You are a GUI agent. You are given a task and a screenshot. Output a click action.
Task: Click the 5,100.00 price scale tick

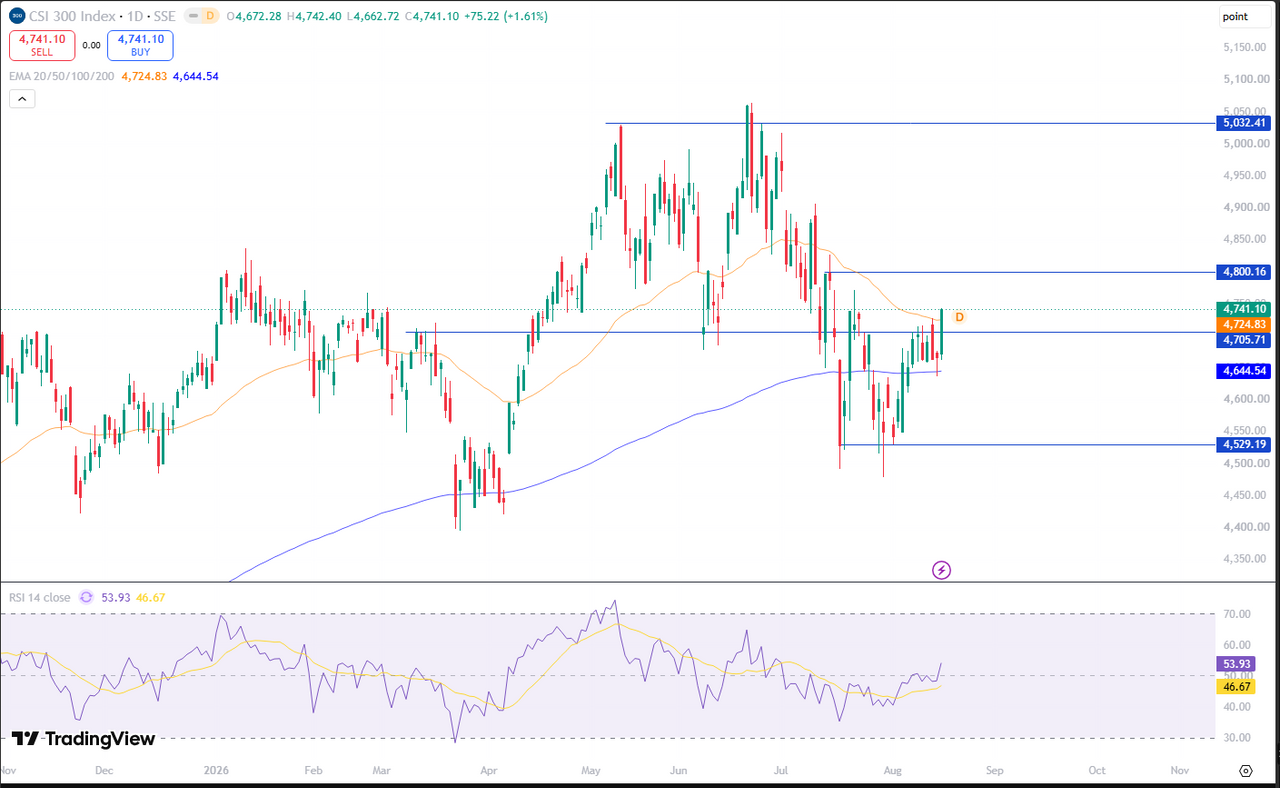click(x=1243, y=79)
